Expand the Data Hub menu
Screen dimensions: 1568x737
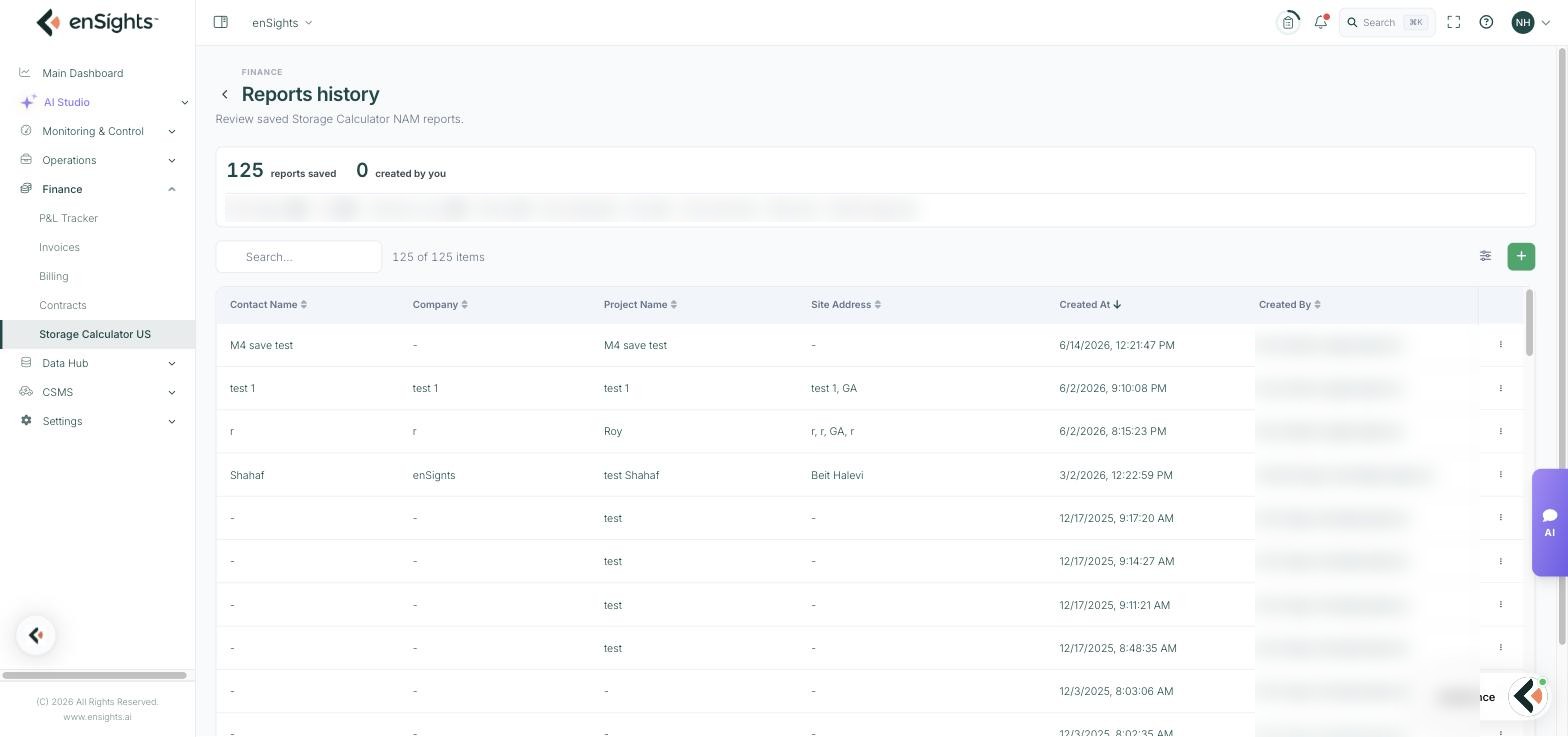98,363
